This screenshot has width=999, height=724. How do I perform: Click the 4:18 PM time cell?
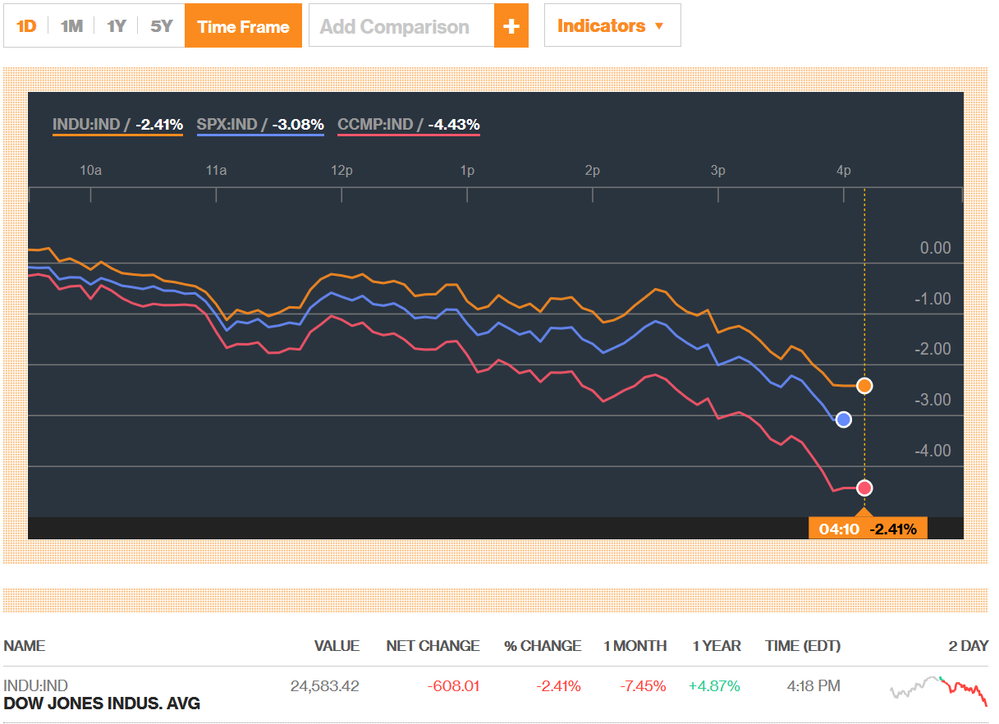pyautogui.click(x=814, y=686)
